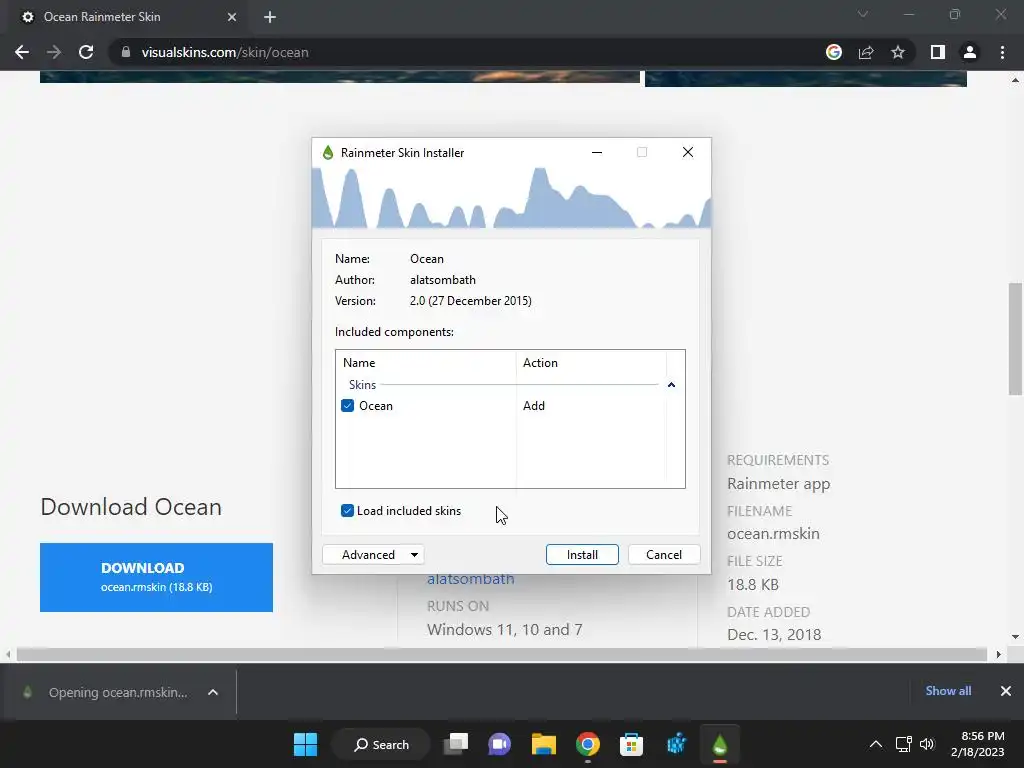Go back using the browser back arrow
This screenshot has width=1024, height=768.
22,52
